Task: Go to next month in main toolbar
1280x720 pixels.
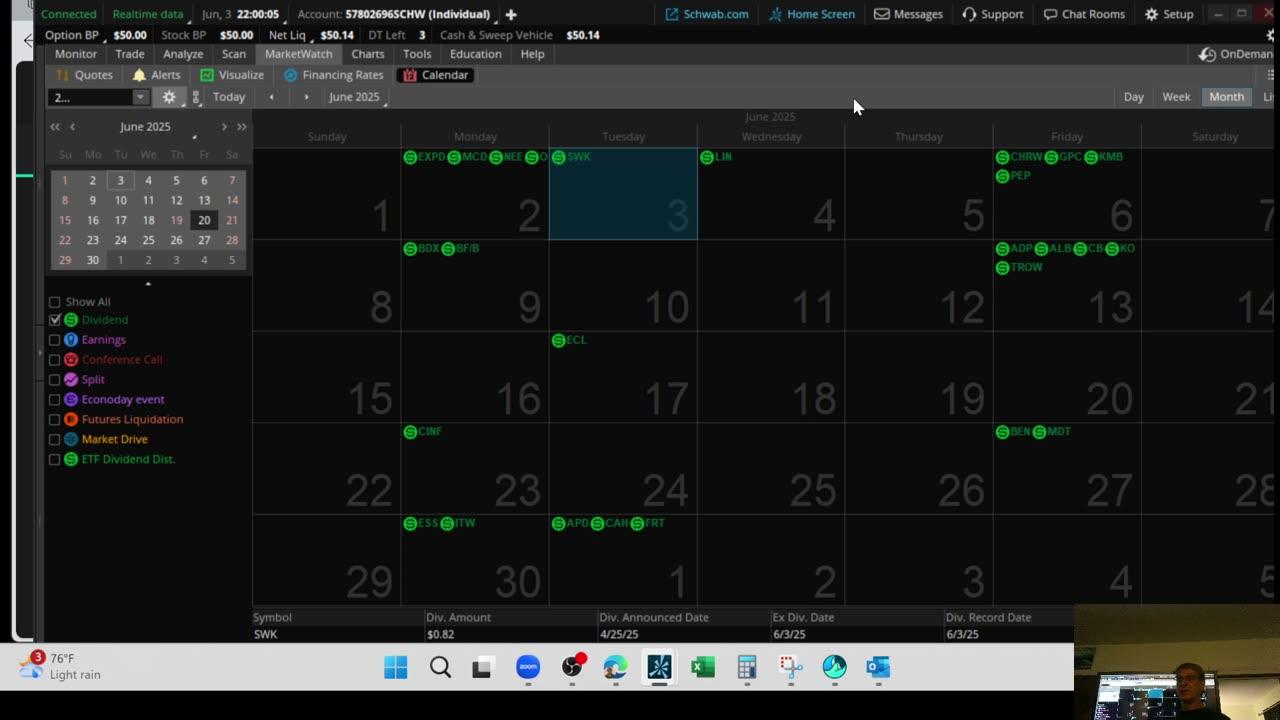Action: 306,97
